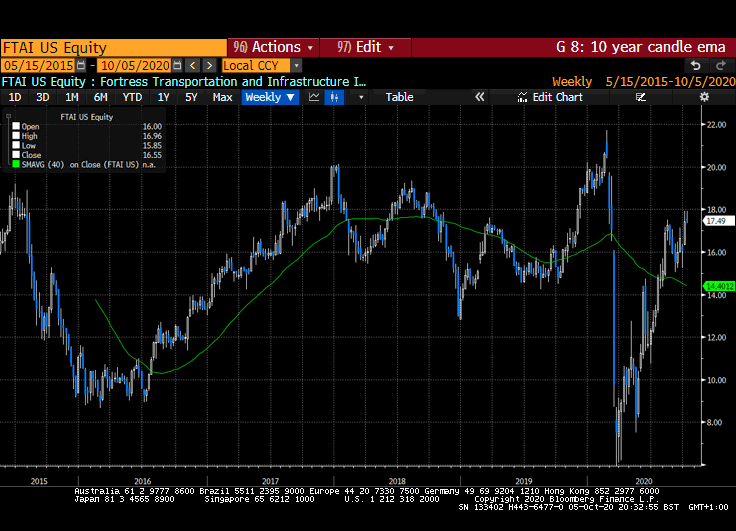The image size is (736, 531).
Task: Click the green moving average value 14.4012
Action: pos(719,286)
